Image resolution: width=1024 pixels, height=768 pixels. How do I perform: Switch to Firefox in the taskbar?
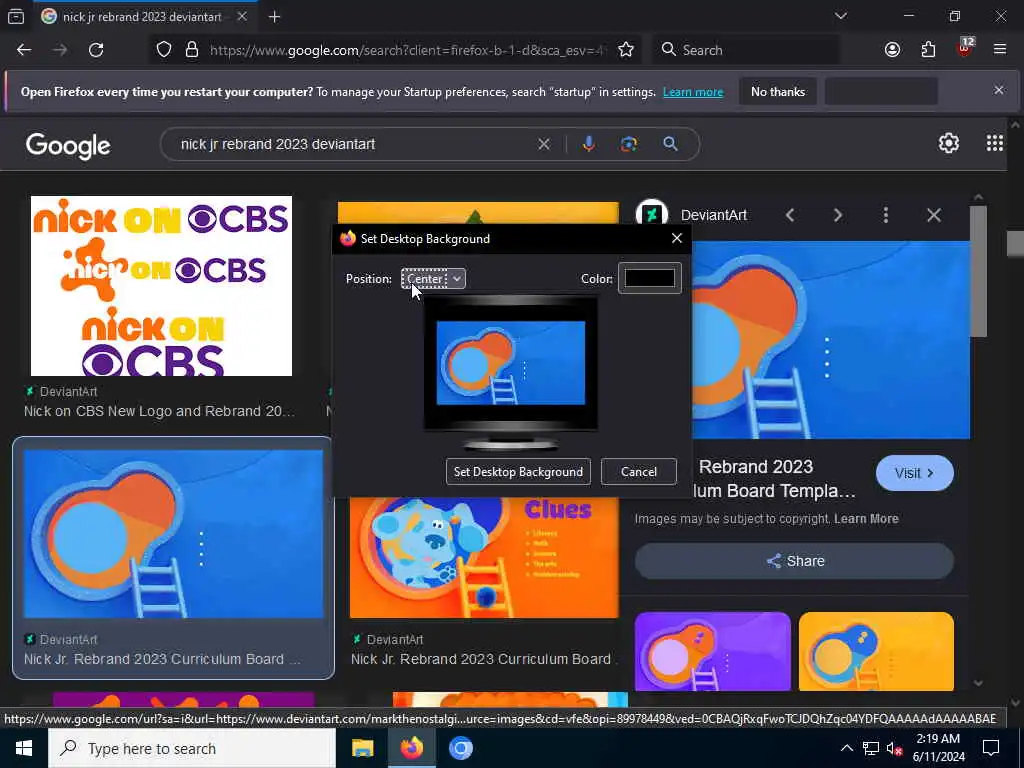pyautogui.click(x=411, y=748)
